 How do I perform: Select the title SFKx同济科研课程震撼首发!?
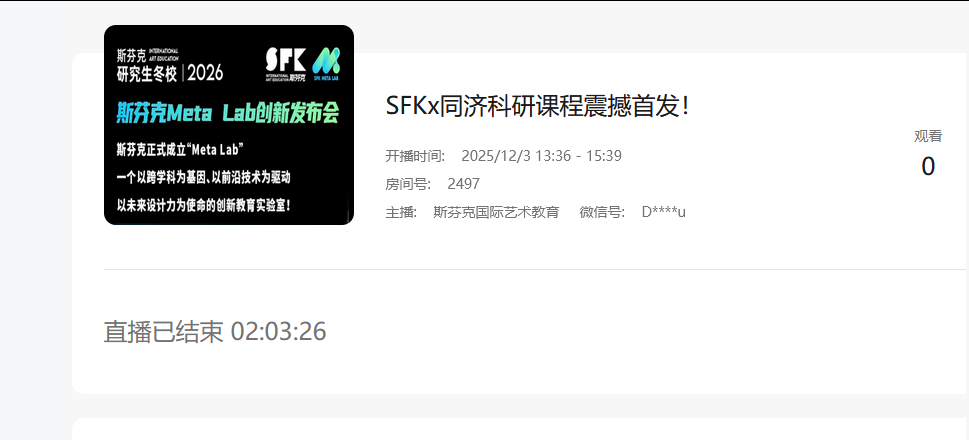[537, 106]
